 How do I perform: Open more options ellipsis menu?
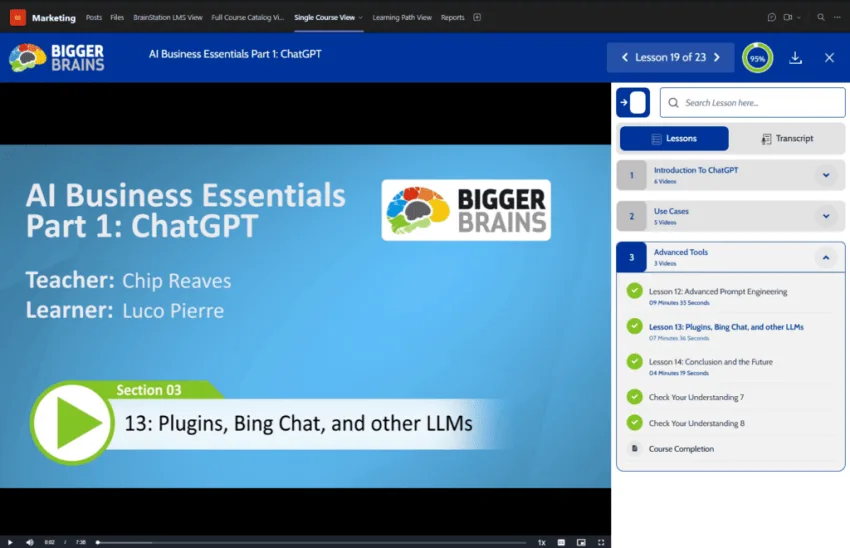point(837,17)
